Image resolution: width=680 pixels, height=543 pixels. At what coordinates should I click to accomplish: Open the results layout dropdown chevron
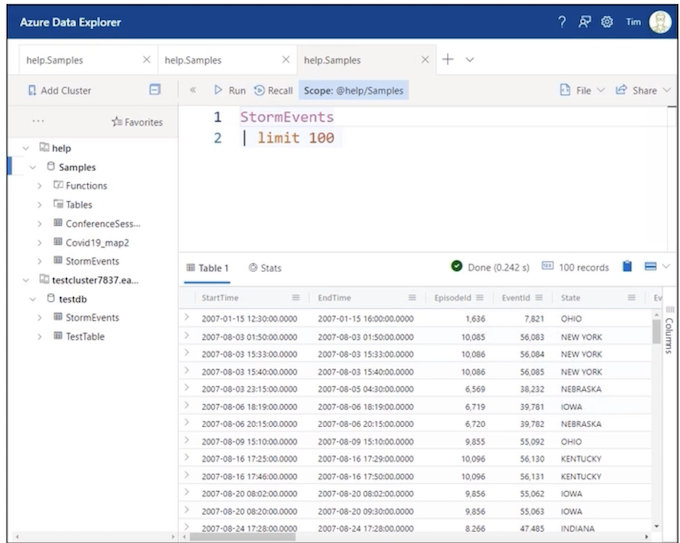click(667, 266)
